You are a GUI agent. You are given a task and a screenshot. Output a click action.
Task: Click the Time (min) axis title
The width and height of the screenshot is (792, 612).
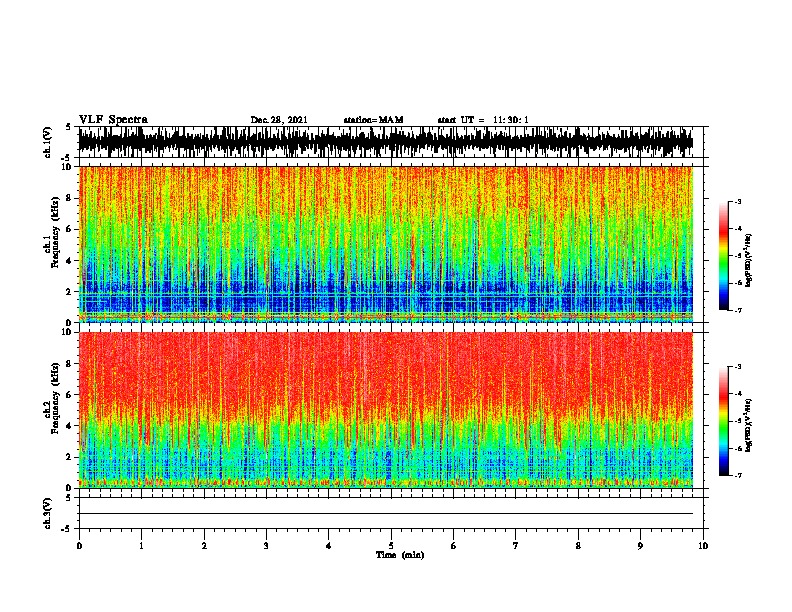tap(400, 555)
